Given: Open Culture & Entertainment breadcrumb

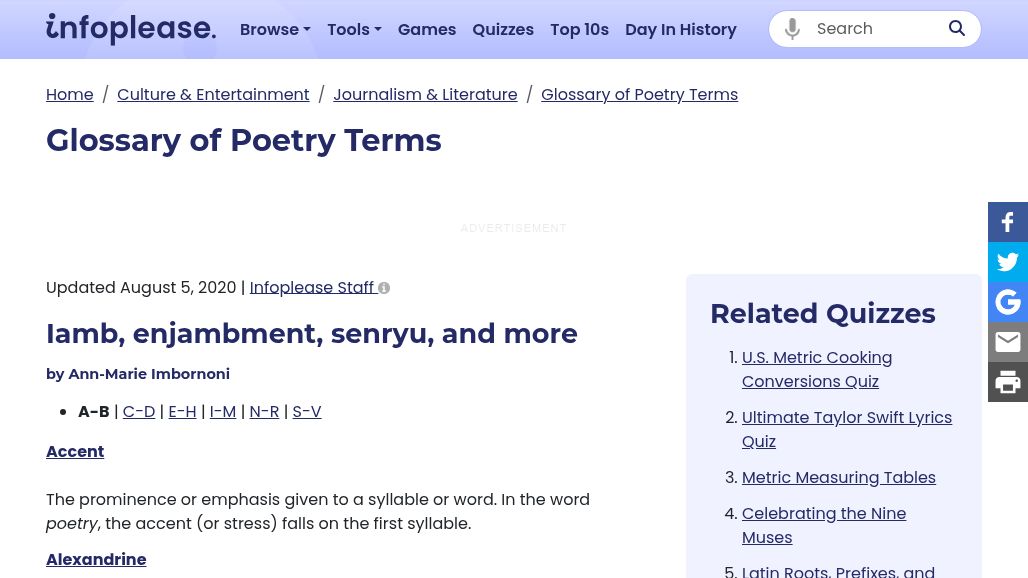Looking at the screenshot, I should [213, 94].
